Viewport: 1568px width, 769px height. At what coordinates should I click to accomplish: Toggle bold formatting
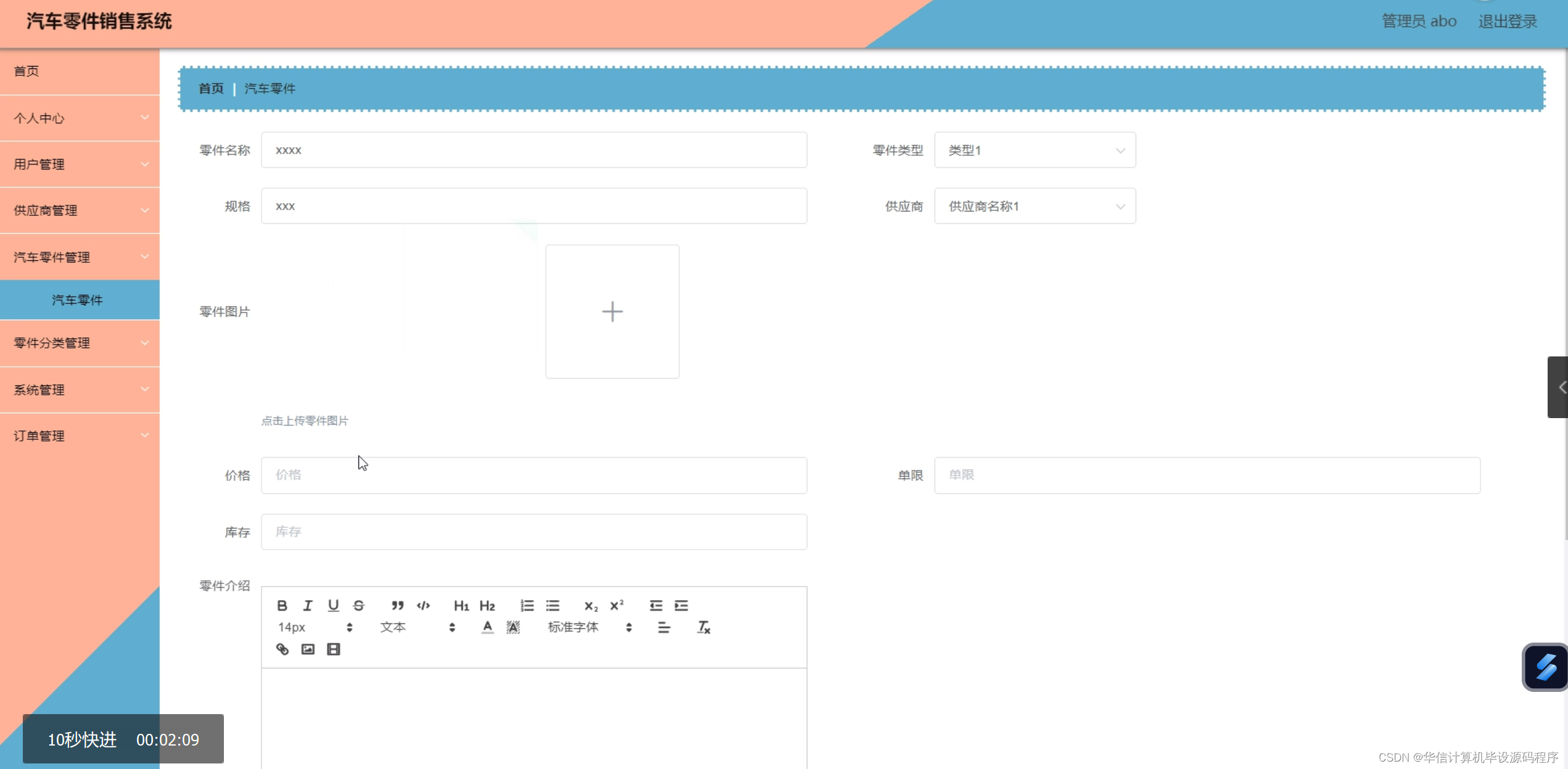point(282,606)
